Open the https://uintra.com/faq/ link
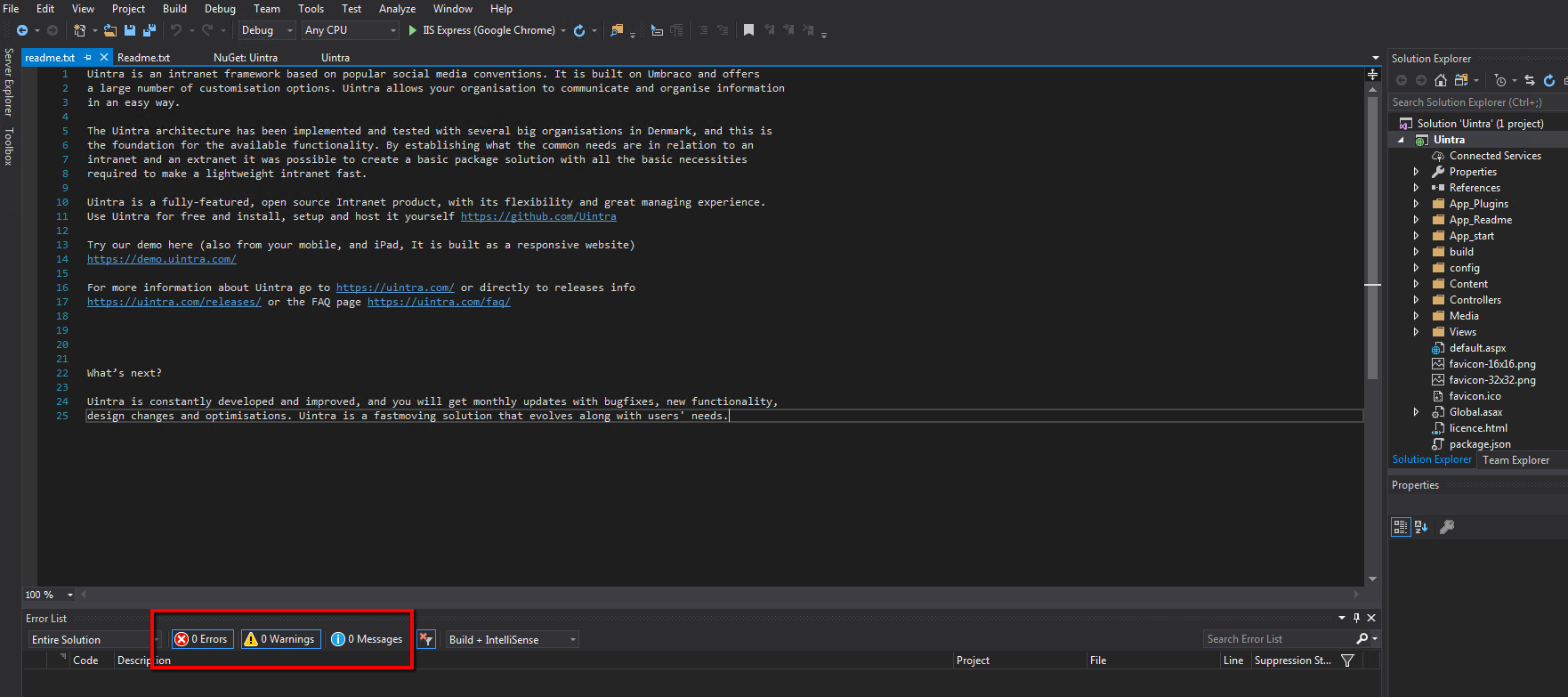 pyautogui.click(x=439, y=302)
